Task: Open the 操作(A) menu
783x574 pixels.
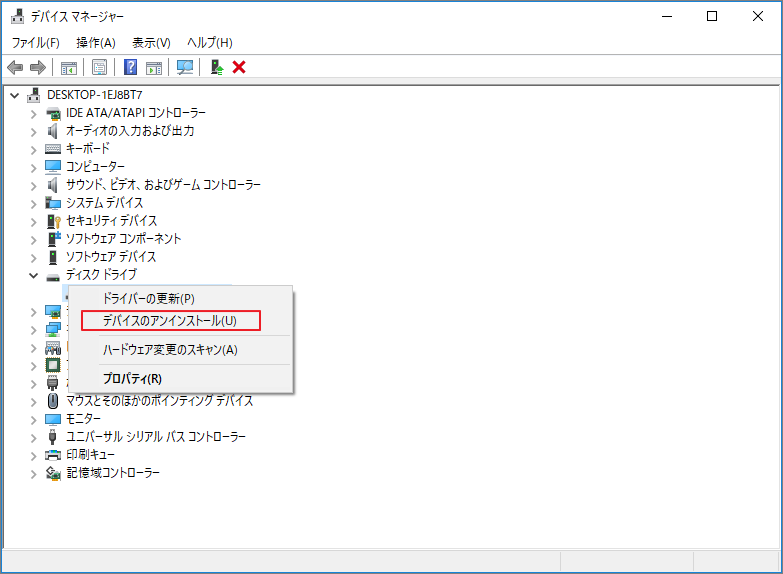Action: pyautogui.click(x=96, y=43)
